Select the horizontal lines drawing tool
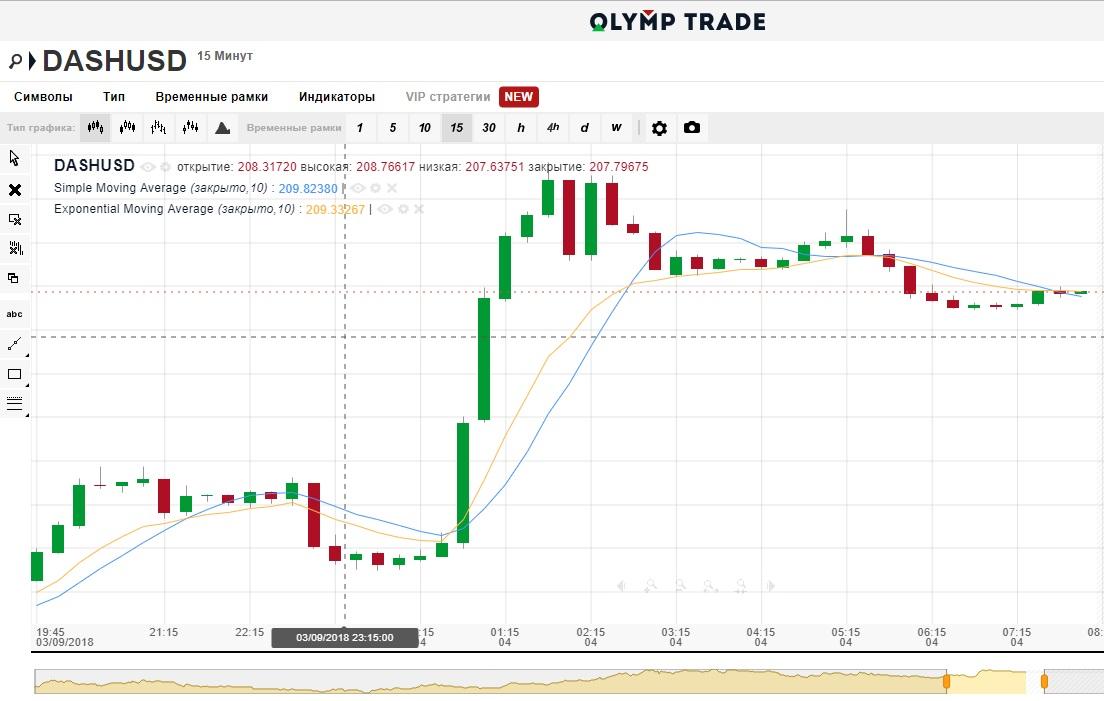This screenshot has width=1104, height=701. (15, 403)
